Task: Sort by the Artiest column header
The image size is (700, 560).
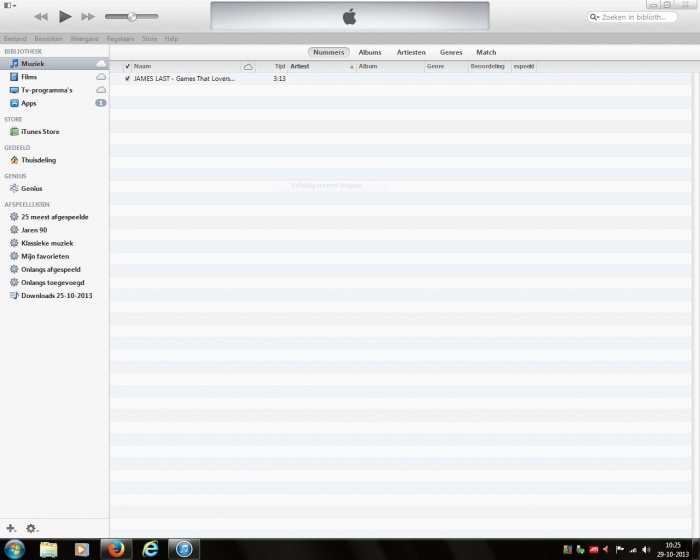Action: [x=322, y=67]
